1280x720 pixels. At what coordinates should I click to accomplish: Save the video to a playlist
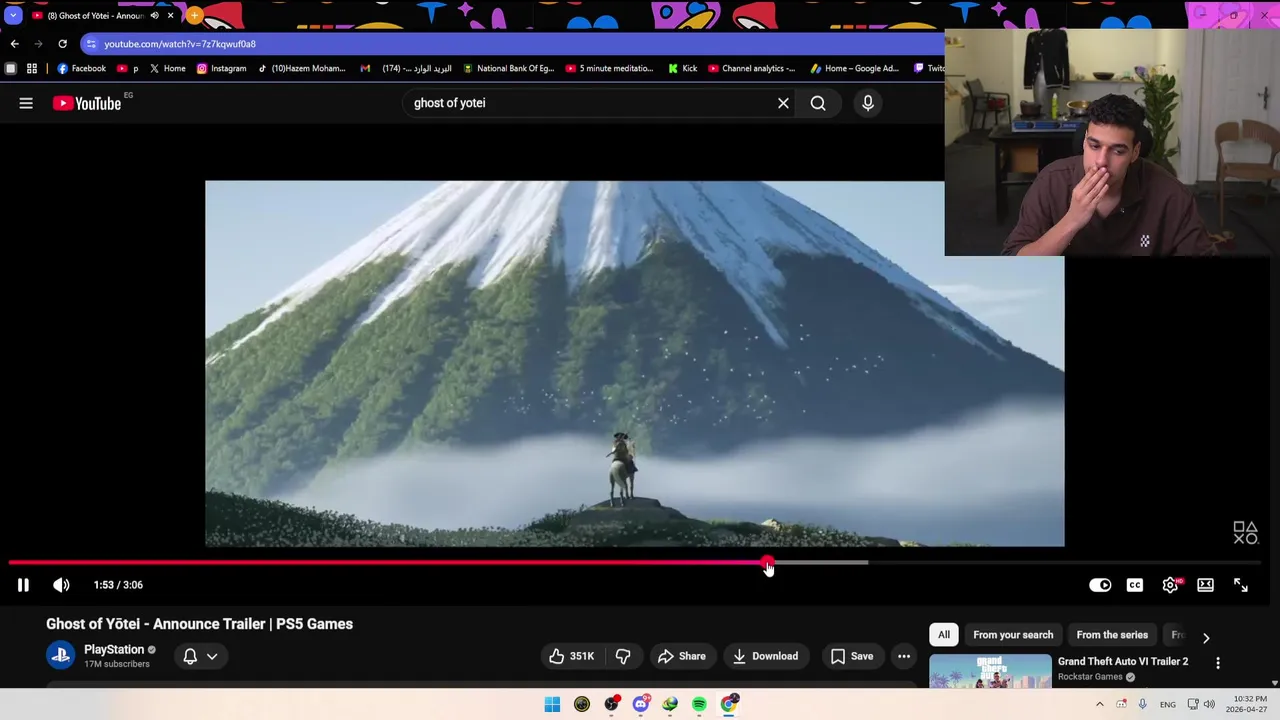pyautogui.click(x=852, y=656)
